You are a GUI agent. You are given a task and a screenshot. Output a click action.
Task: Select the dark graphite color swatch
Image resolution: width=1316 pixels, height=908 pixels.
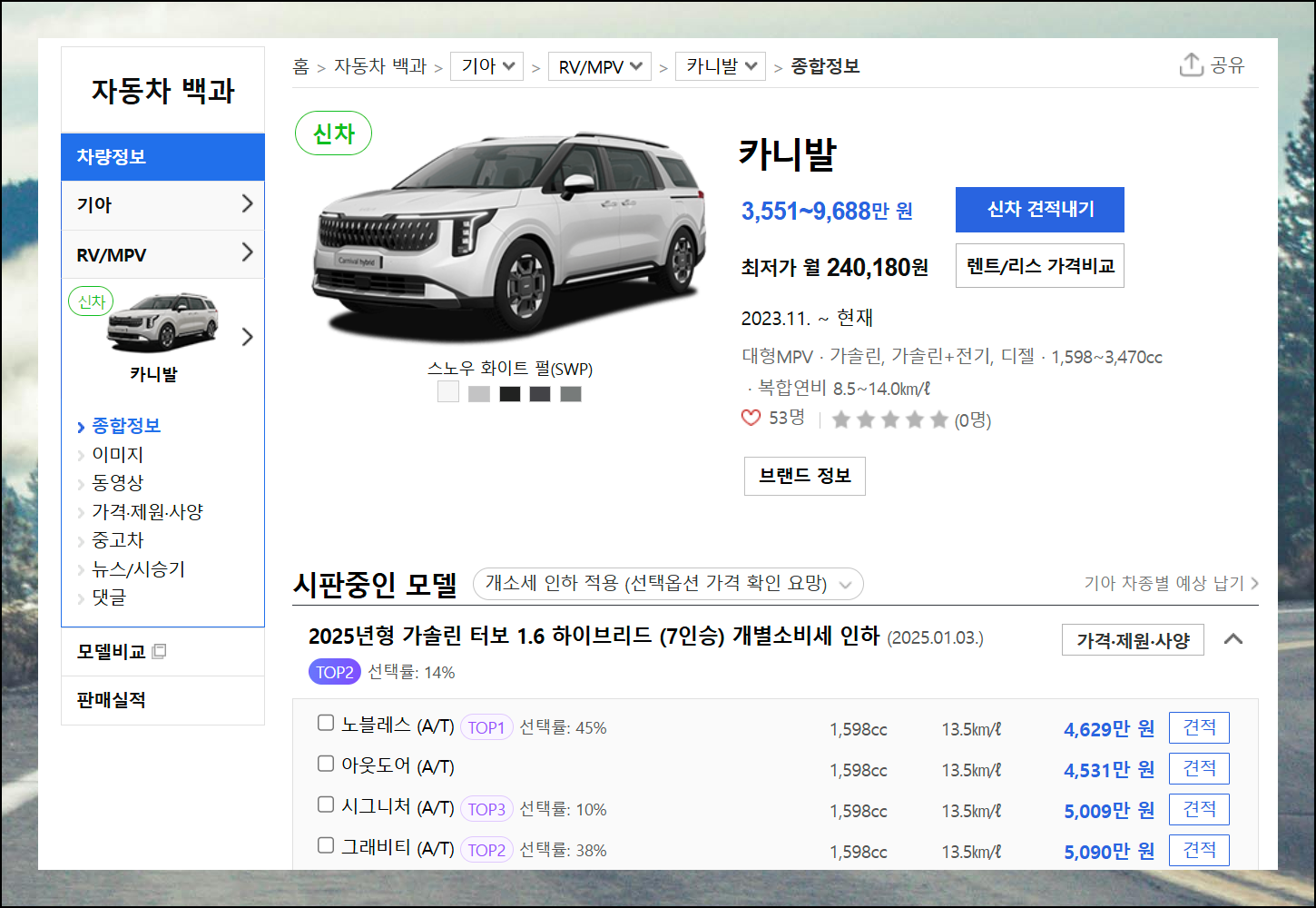point(540,393)
